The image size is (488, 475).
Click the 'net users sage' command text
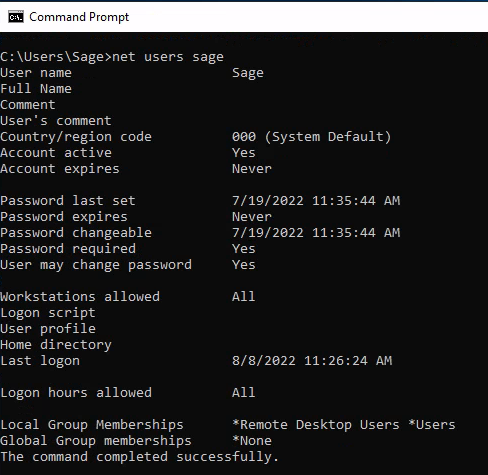click(168, 57)
